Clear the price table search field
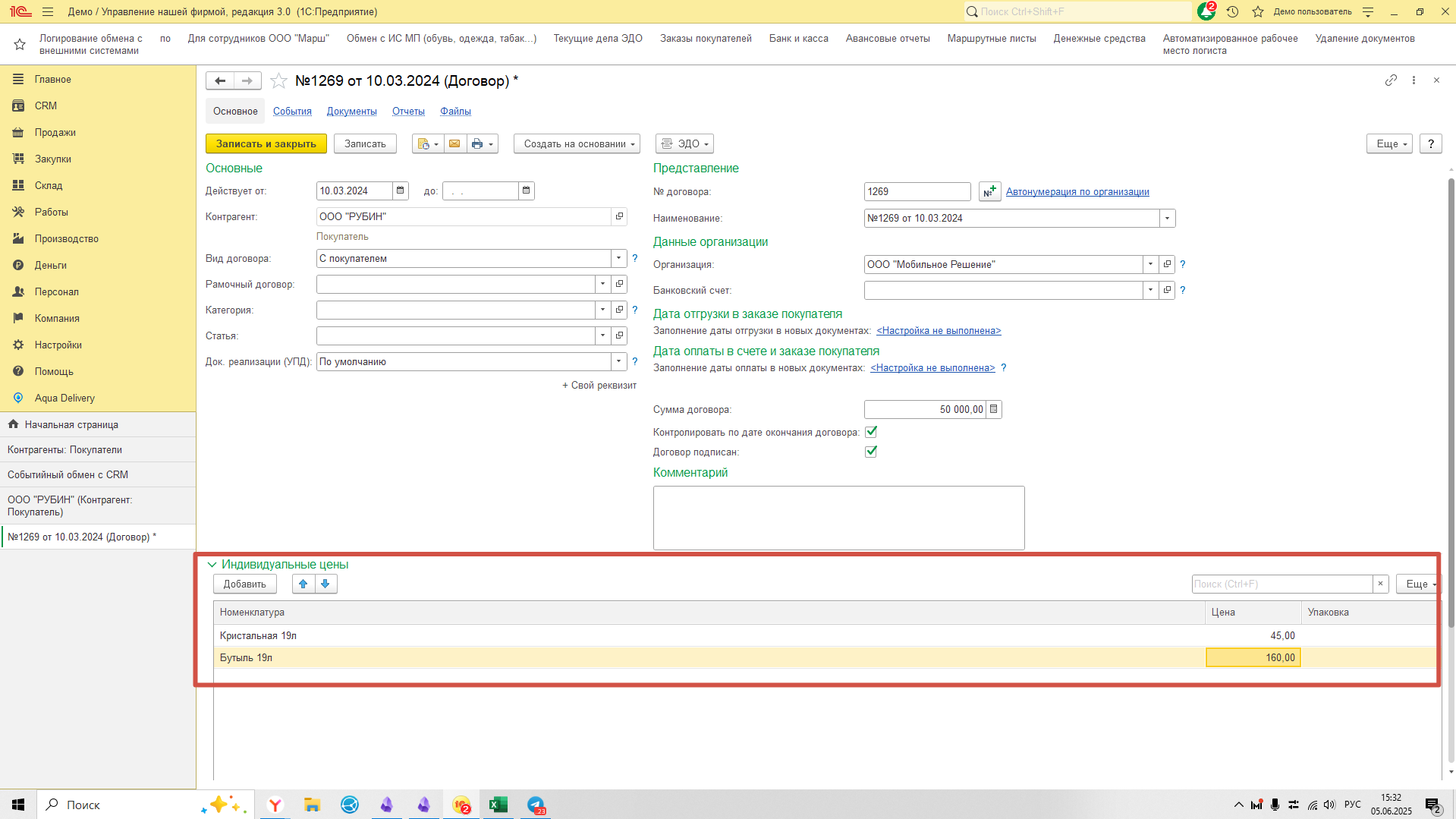Screen dimensions: 1456x819 click(1381, 584)
